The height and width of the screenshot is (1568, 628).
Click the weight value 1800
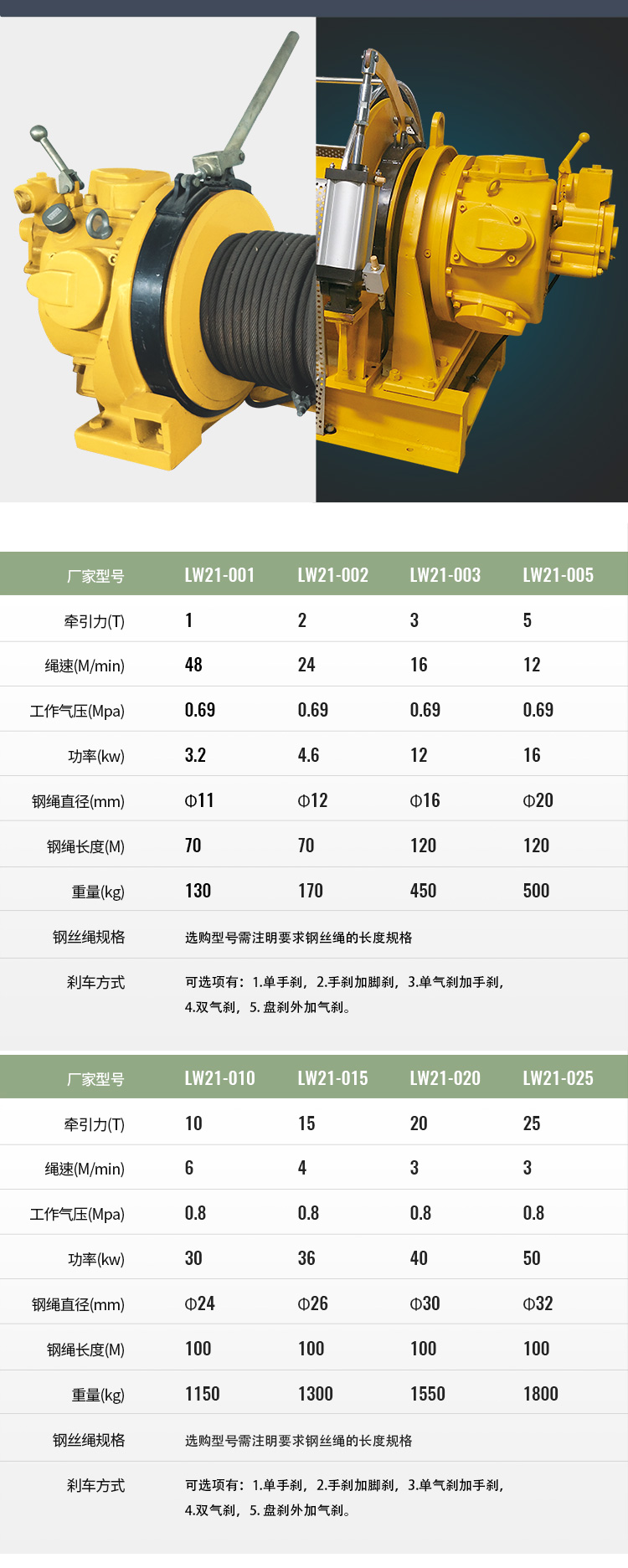[540, 1394]
